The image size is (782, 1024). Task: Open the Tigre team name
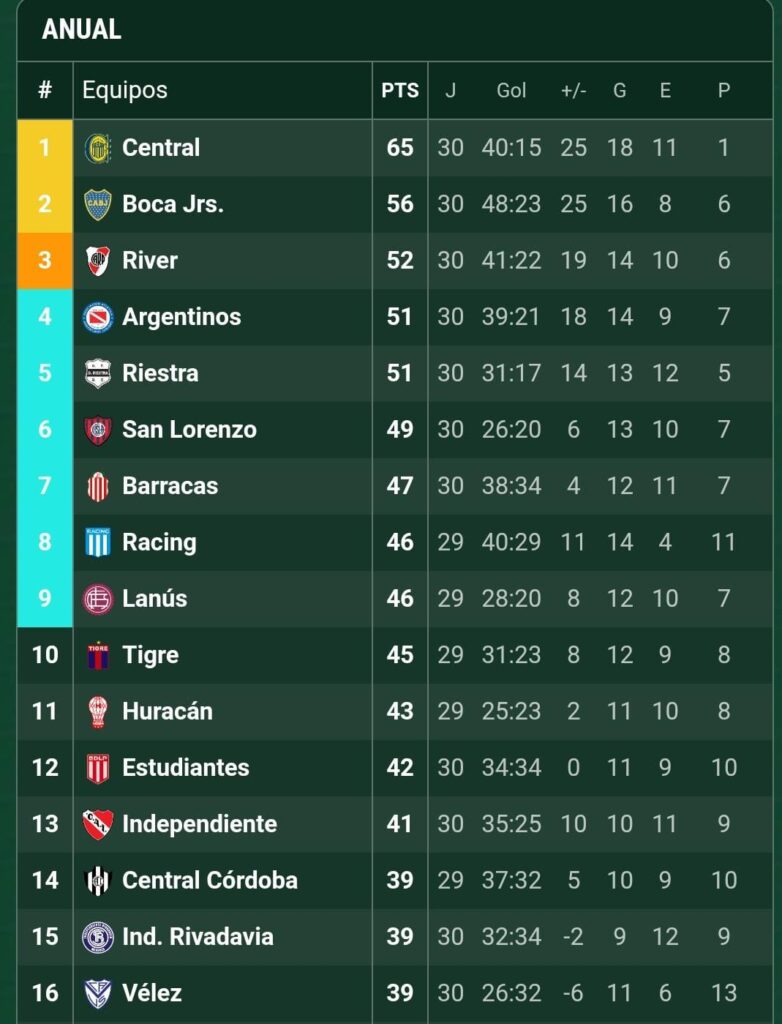coord(150,656)
